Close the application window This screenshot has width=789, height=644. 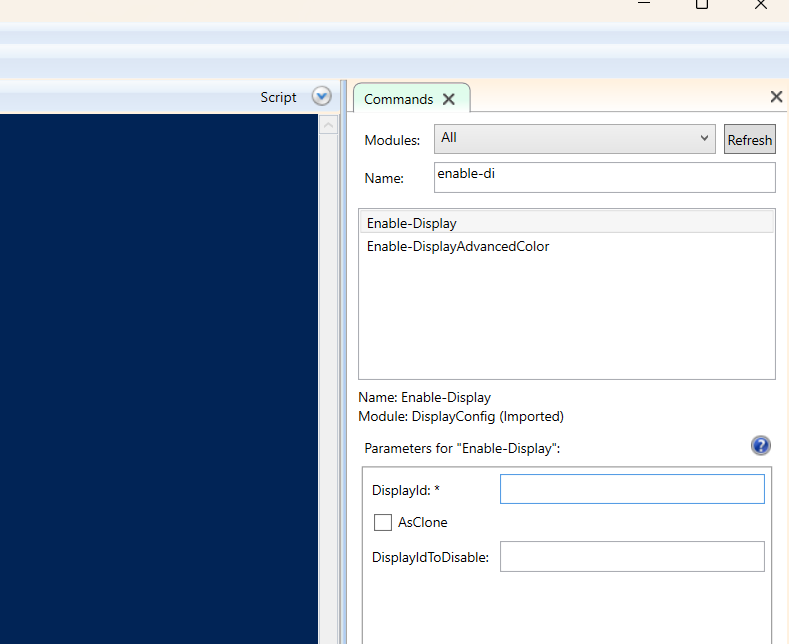(x=761, y=5)
